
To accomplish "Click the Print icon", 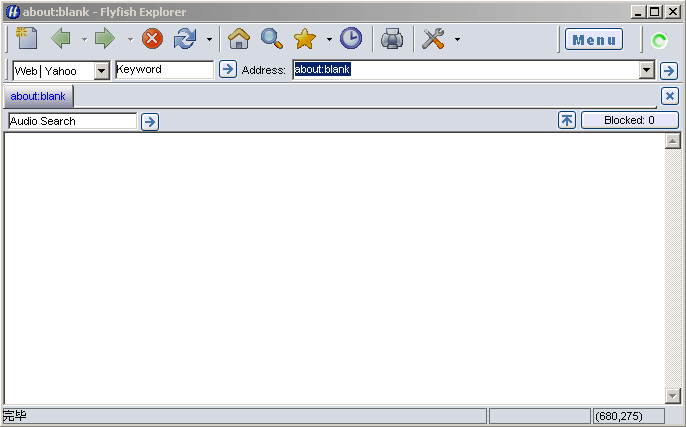I will [393, 39].
